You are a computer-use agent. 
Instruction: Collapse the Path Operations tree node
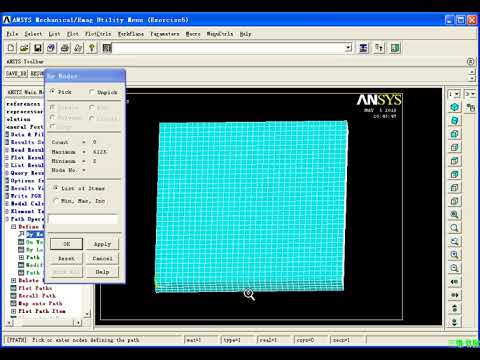point(7,219)
